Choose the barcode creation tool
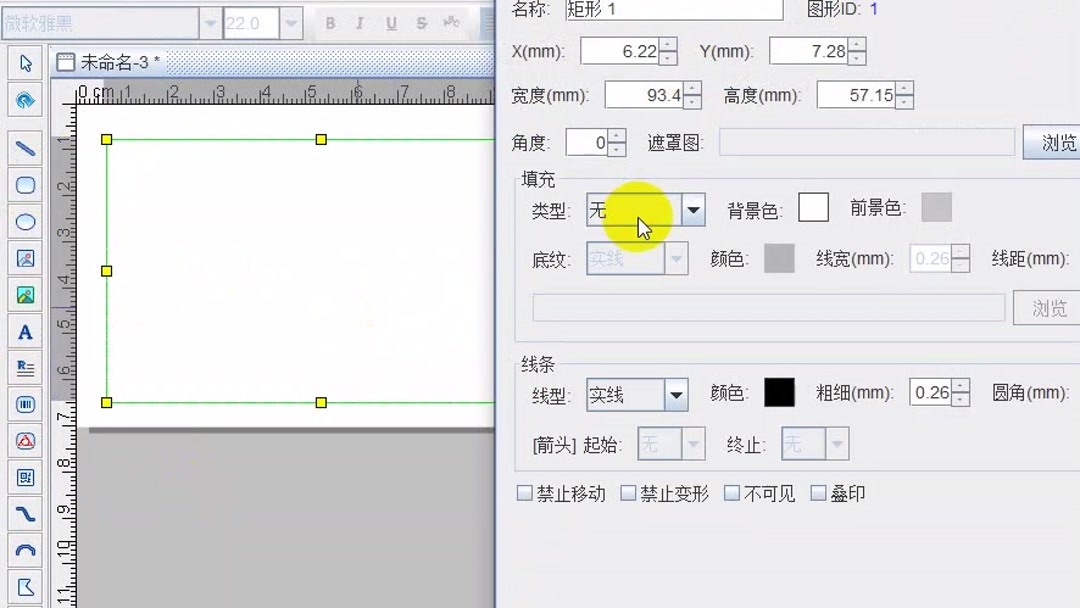Image resolution: width=1080 pixels, height=608 pixels. click(24, 405)
